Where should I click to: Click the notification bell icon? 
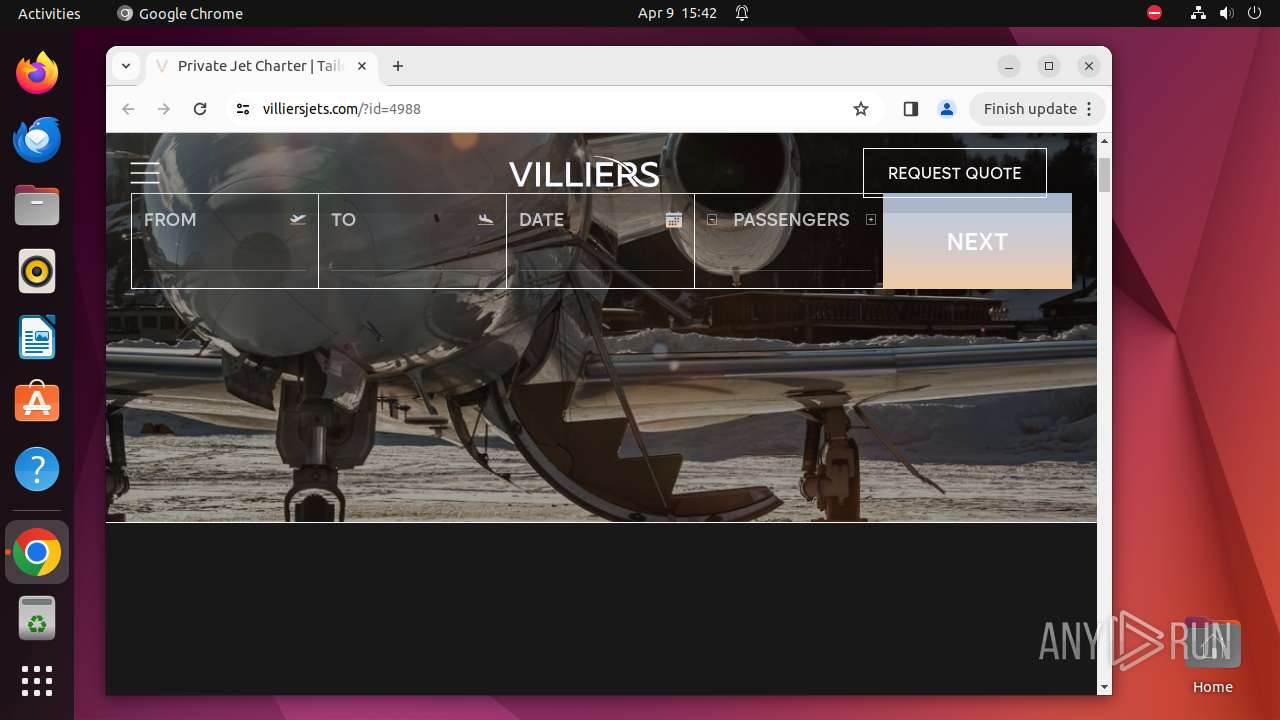[x=742, y=13]
